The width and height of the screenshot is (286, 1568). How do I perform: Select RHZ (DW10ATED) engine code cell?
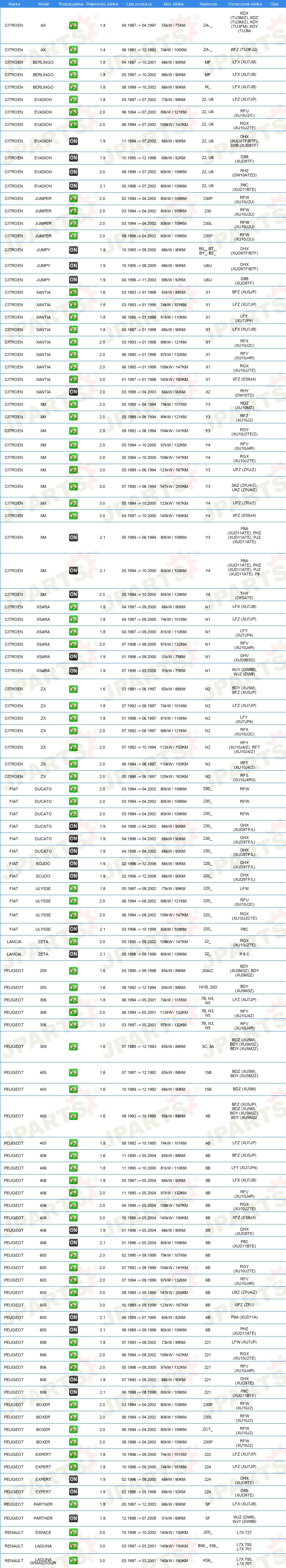(244, 173)
